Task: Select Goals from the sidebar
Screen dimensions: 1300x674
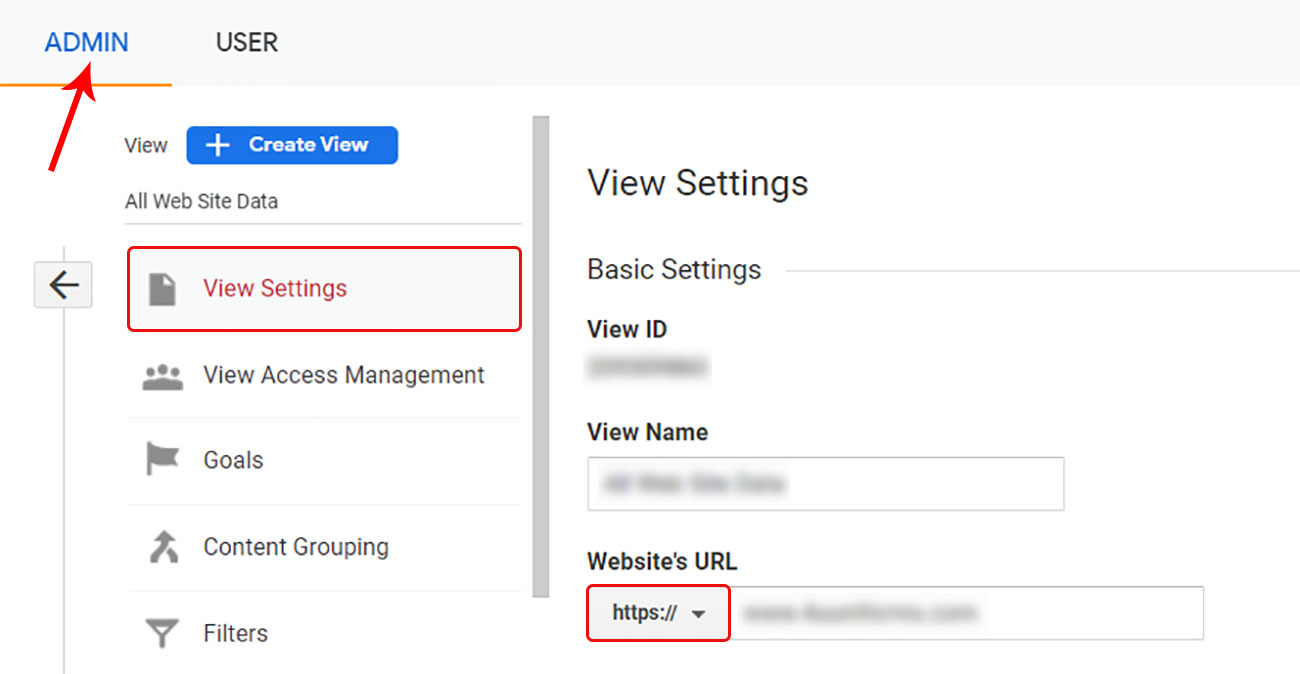Action: [x=233, y=459]
